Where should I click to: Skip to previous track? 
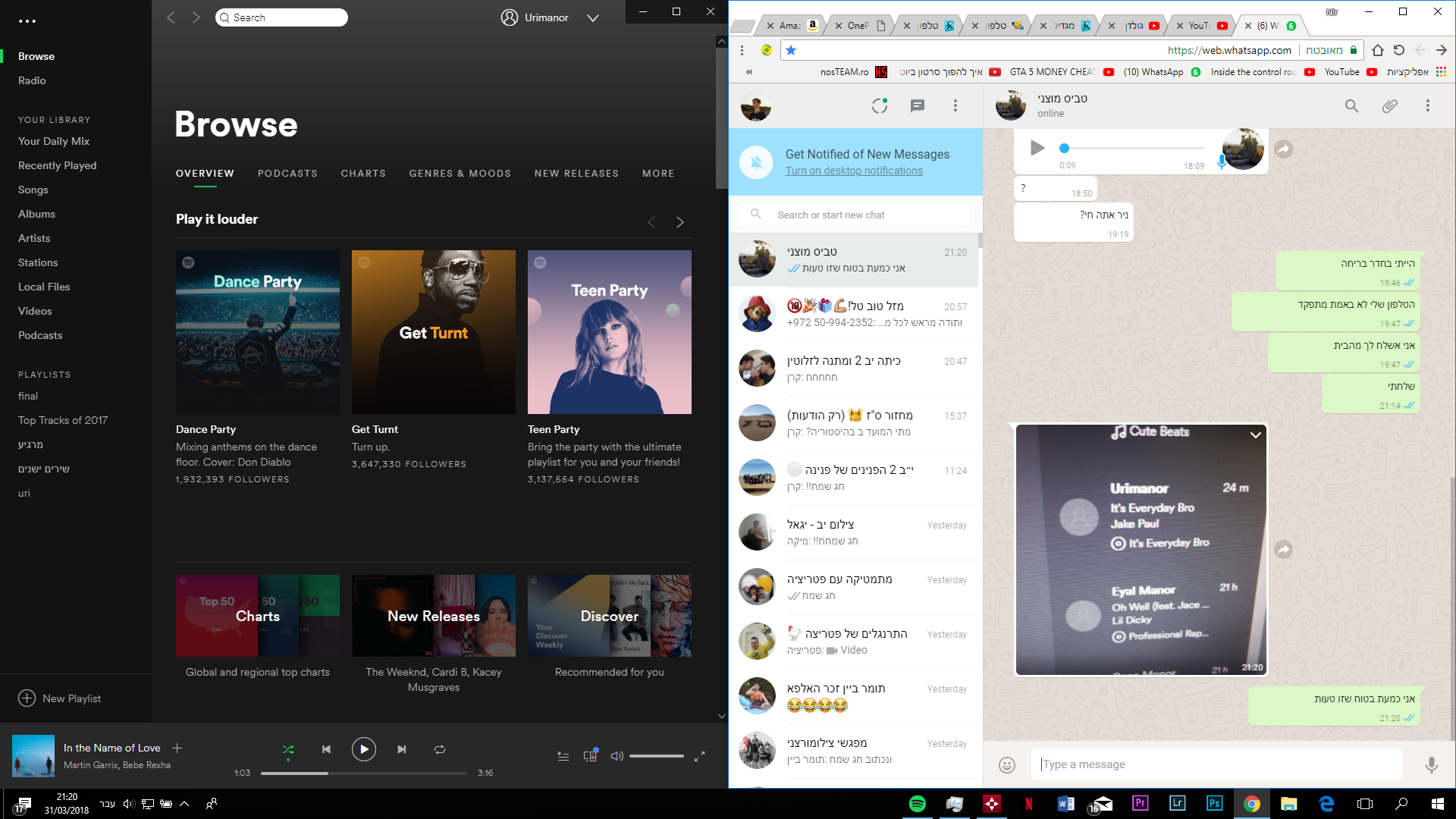[x=326, y=749]
